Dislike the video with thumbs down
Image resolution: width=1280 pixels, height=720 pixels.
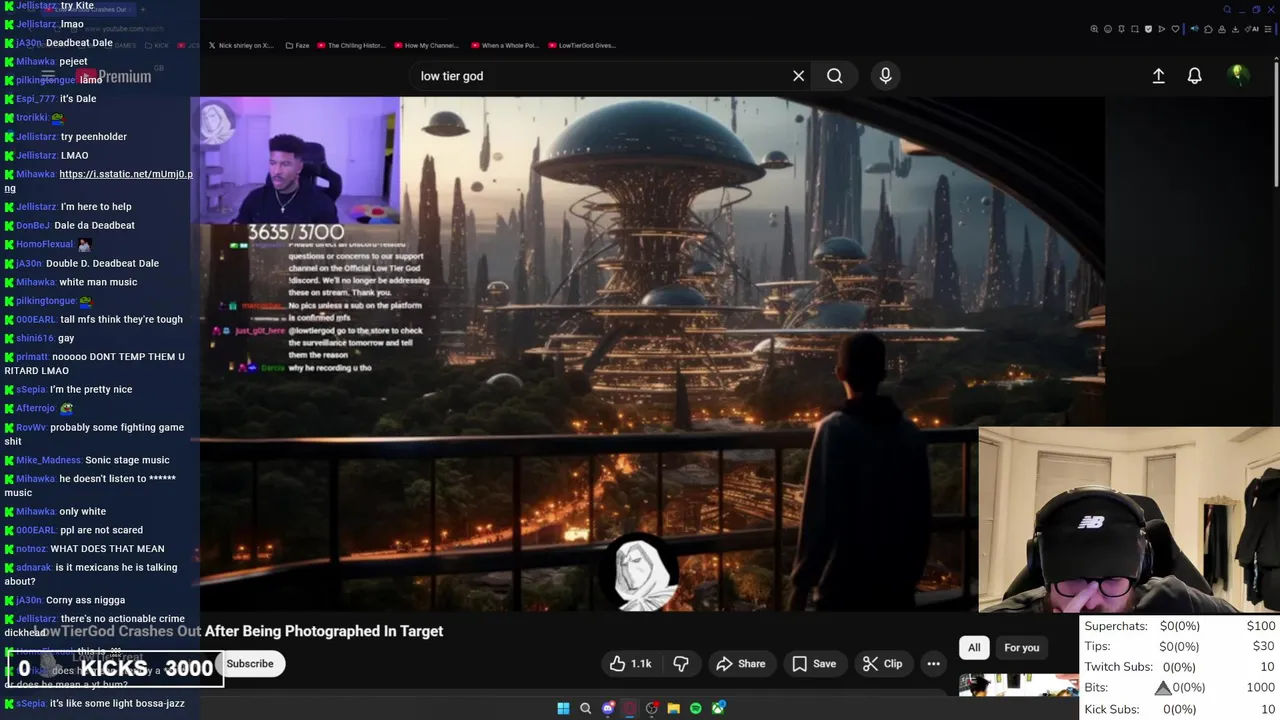[x=681, y=664]
